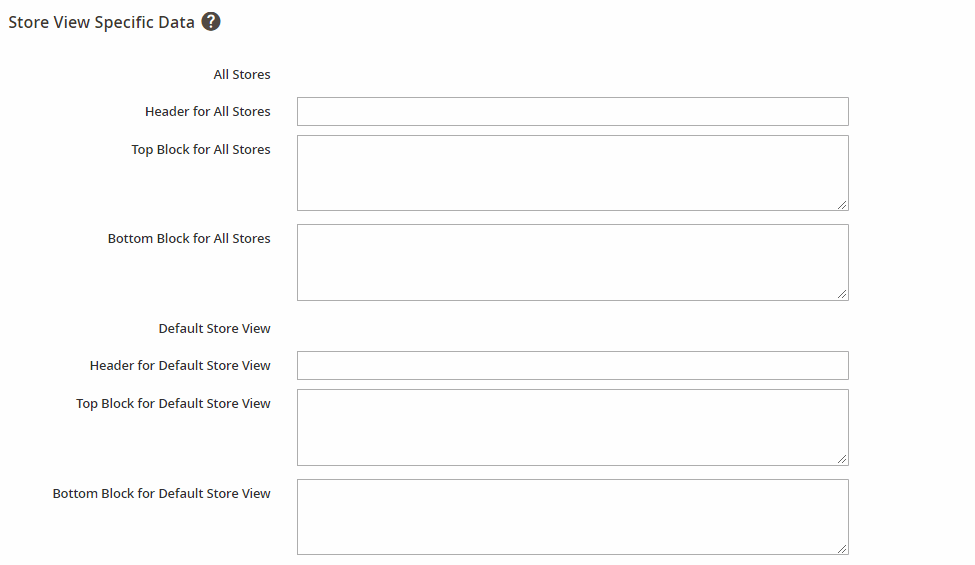Click the Store View Specific Data heading
Viewport: 975px width, 565px height.
(x=101, y=22)
